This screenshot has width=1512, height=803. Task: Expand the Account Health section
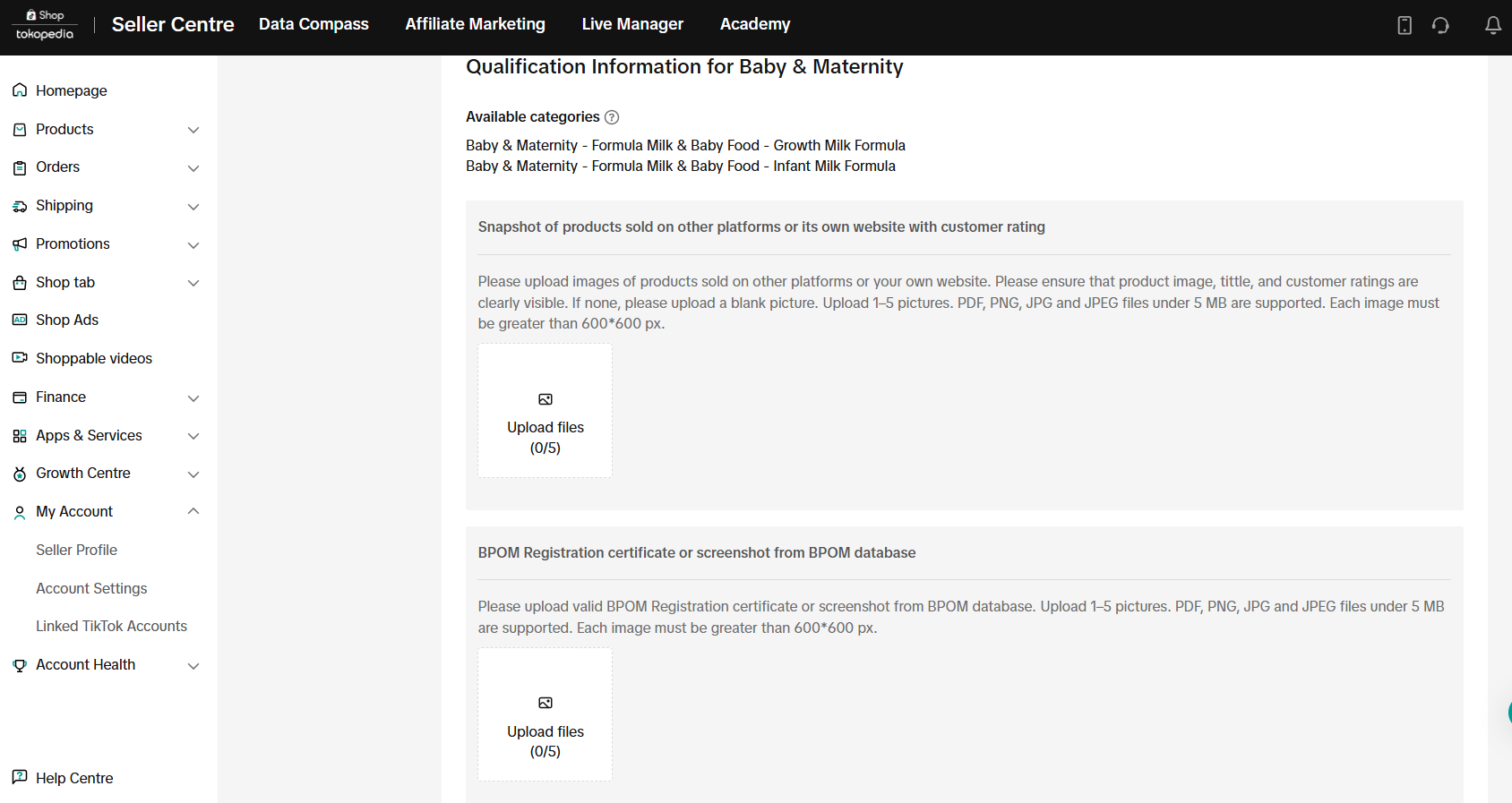(193, 665)
